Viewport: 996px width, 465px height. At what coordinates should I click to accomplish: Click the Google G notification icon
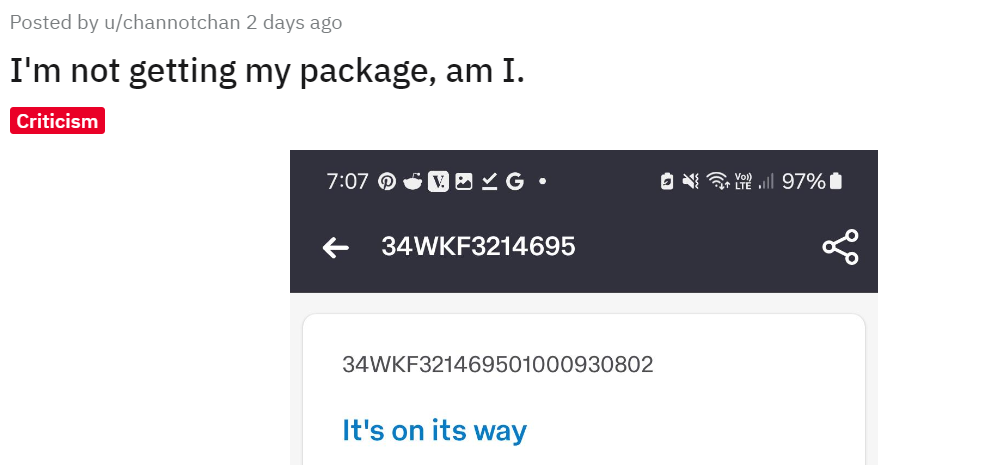tap(515, 182)
